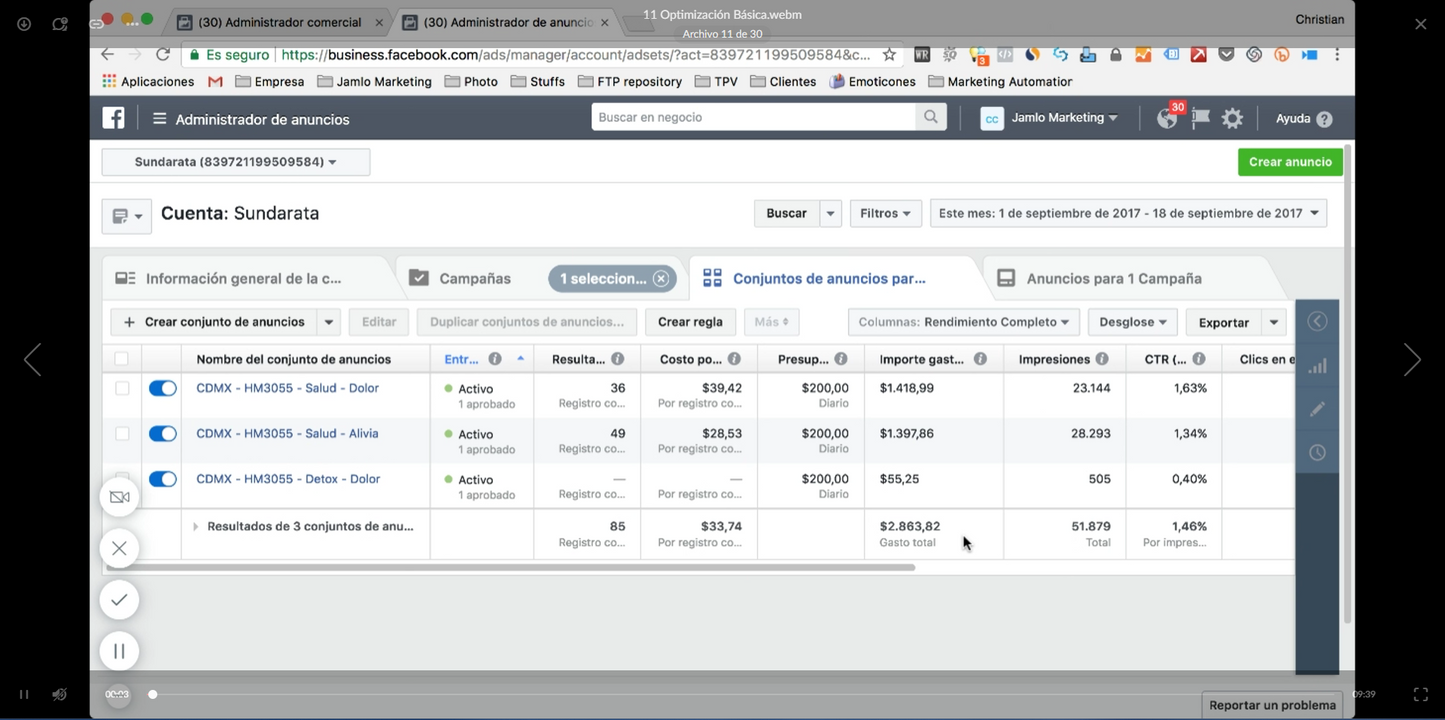Click the Exportar button
The width and height of the screenshot is (1445, 720).
pyautogui.click(x=1224, y=322)
